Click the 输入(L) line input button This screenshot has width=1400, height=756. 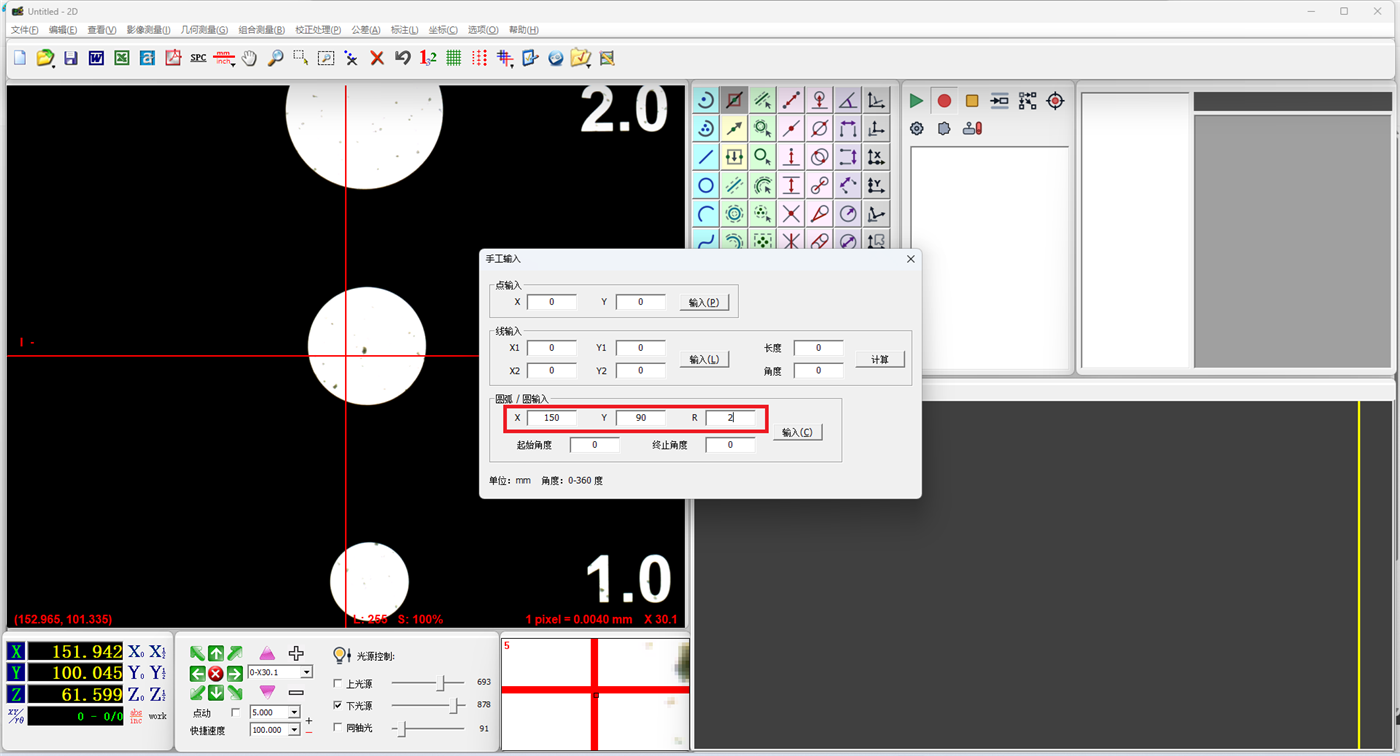click(x=704, y=359)
